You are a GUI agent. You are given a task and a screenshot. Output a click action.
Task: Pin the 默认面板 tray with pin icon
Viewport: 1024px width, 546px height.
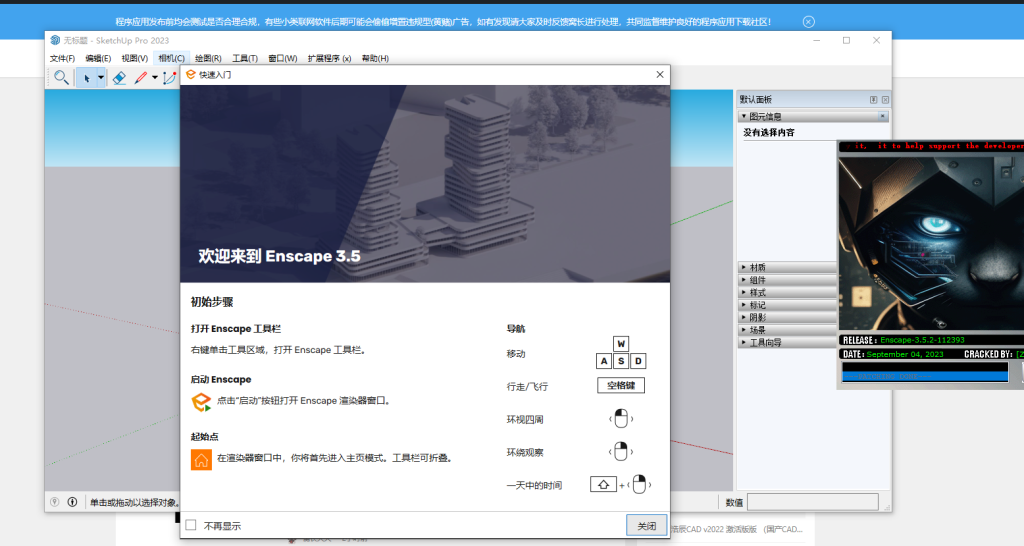[x=873, y=99]
